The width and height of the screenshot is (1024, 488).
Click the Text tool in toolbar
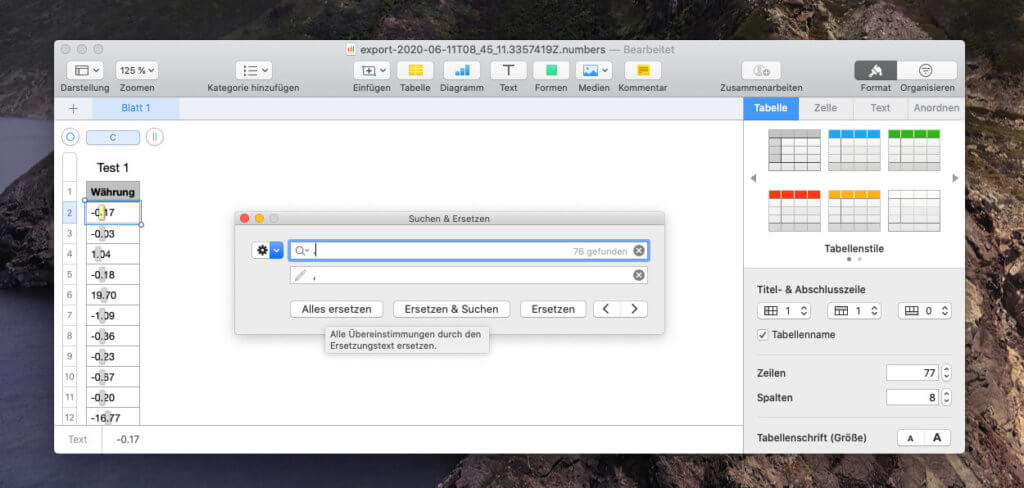coord(508,71)
